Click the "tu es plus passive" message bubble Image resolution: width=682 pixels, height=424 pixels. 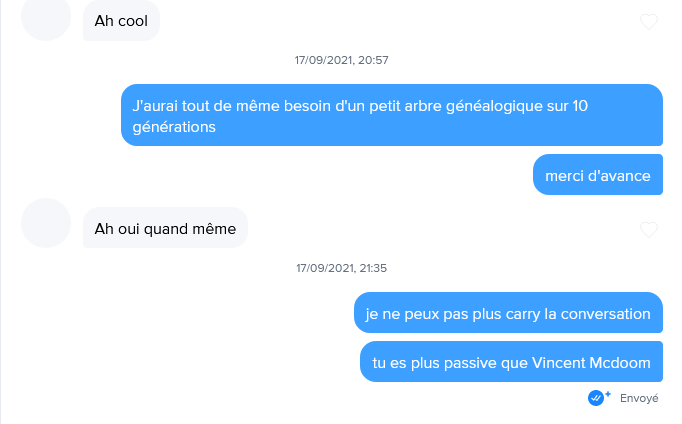[x=511, y=361]
